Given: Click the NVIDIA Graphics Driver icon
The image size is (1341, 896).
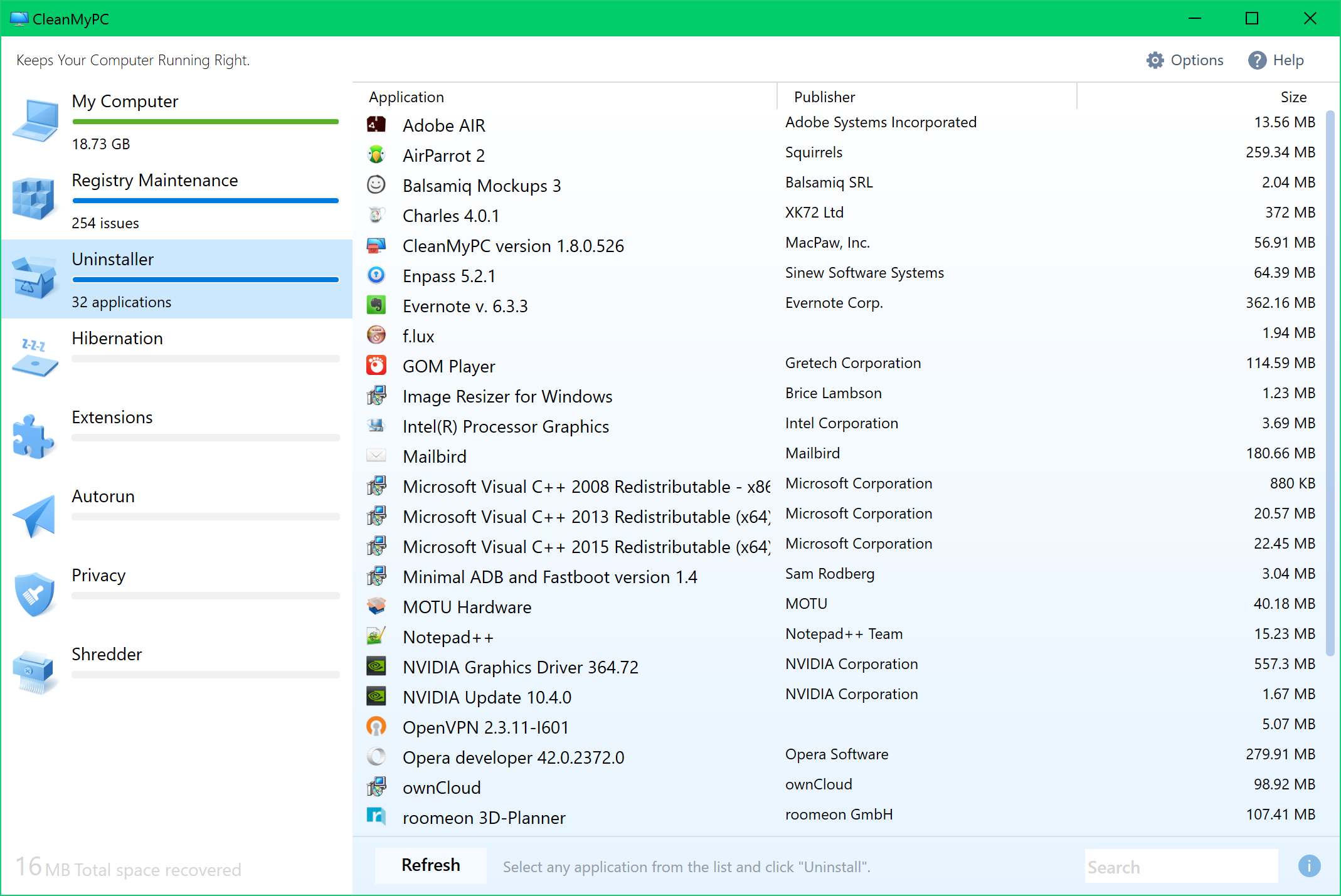Looking at the screenshot, I should click(376, 666).
